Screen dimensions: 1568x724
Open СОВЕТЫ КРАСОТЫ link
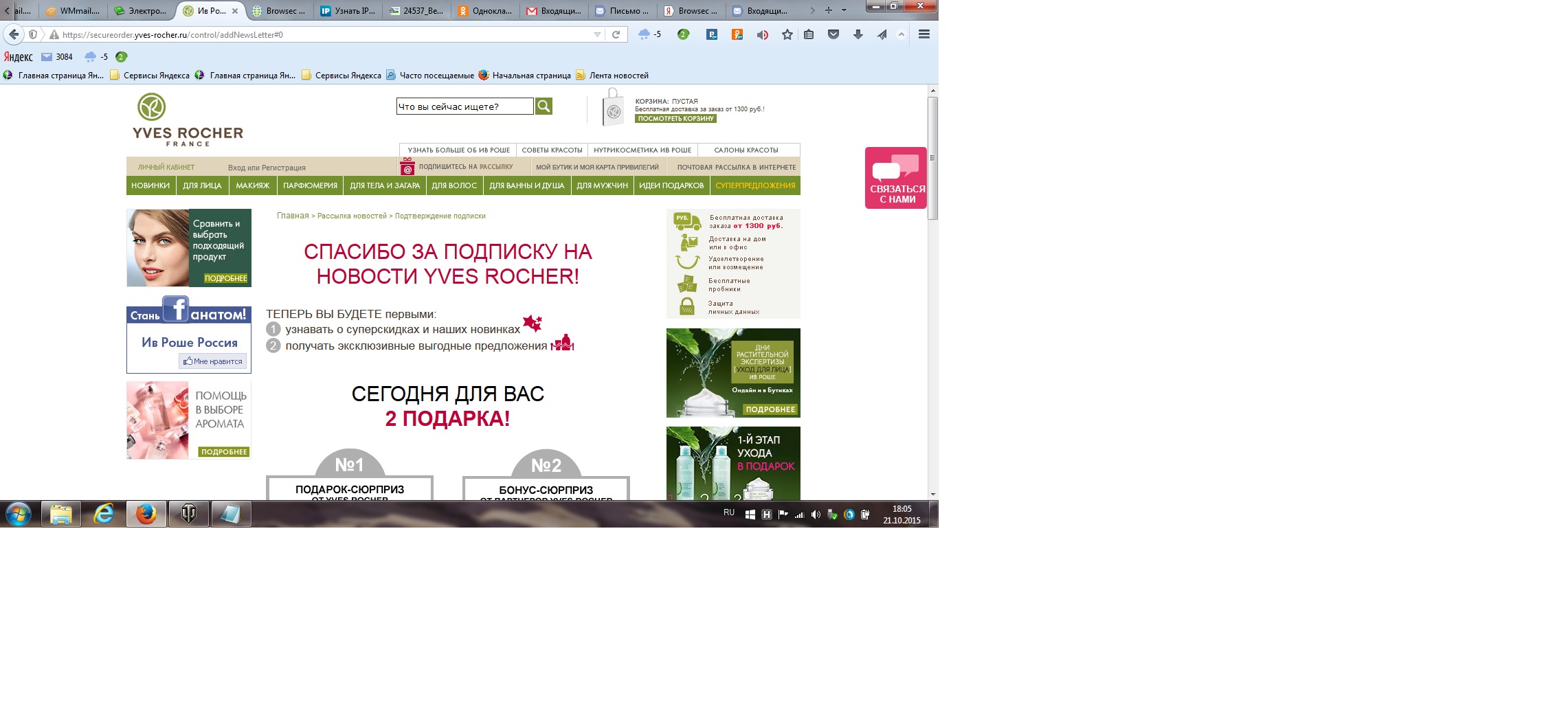(x=552, y=150)
